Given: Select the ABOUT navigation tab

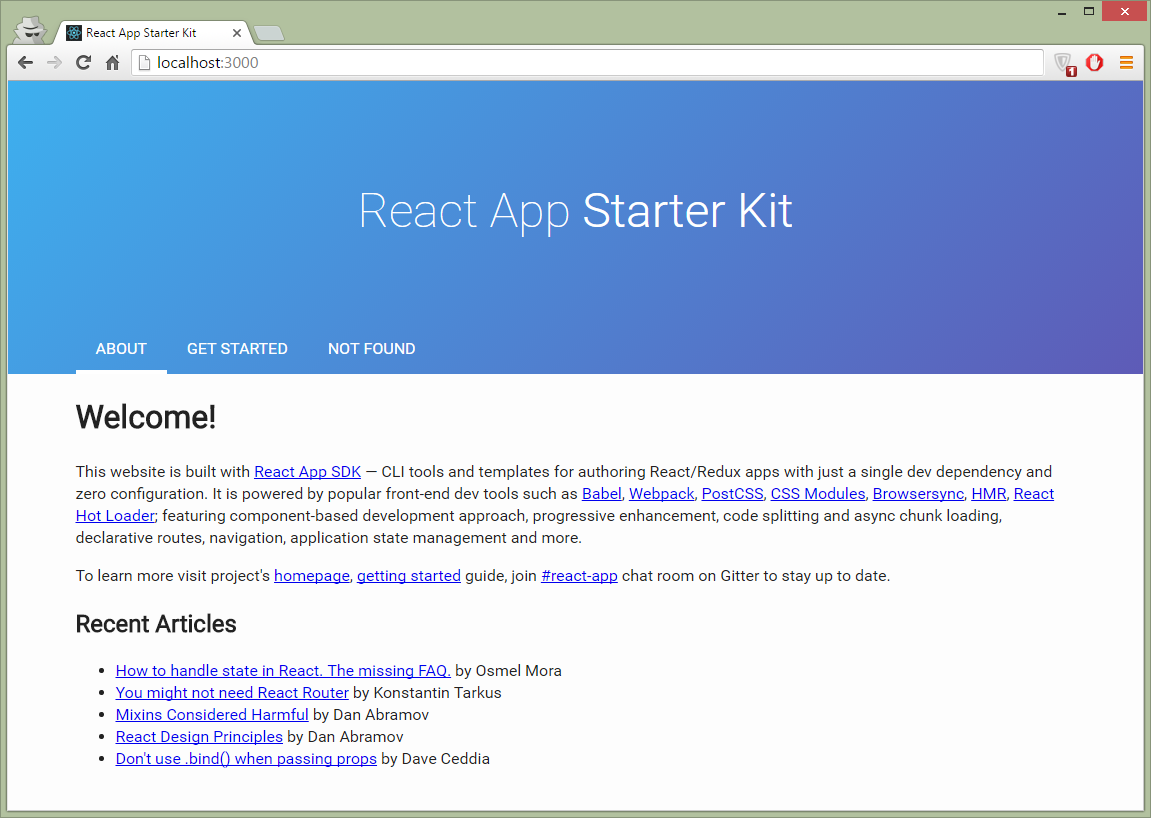Looking at the screenshot, I should coord(121,348).
